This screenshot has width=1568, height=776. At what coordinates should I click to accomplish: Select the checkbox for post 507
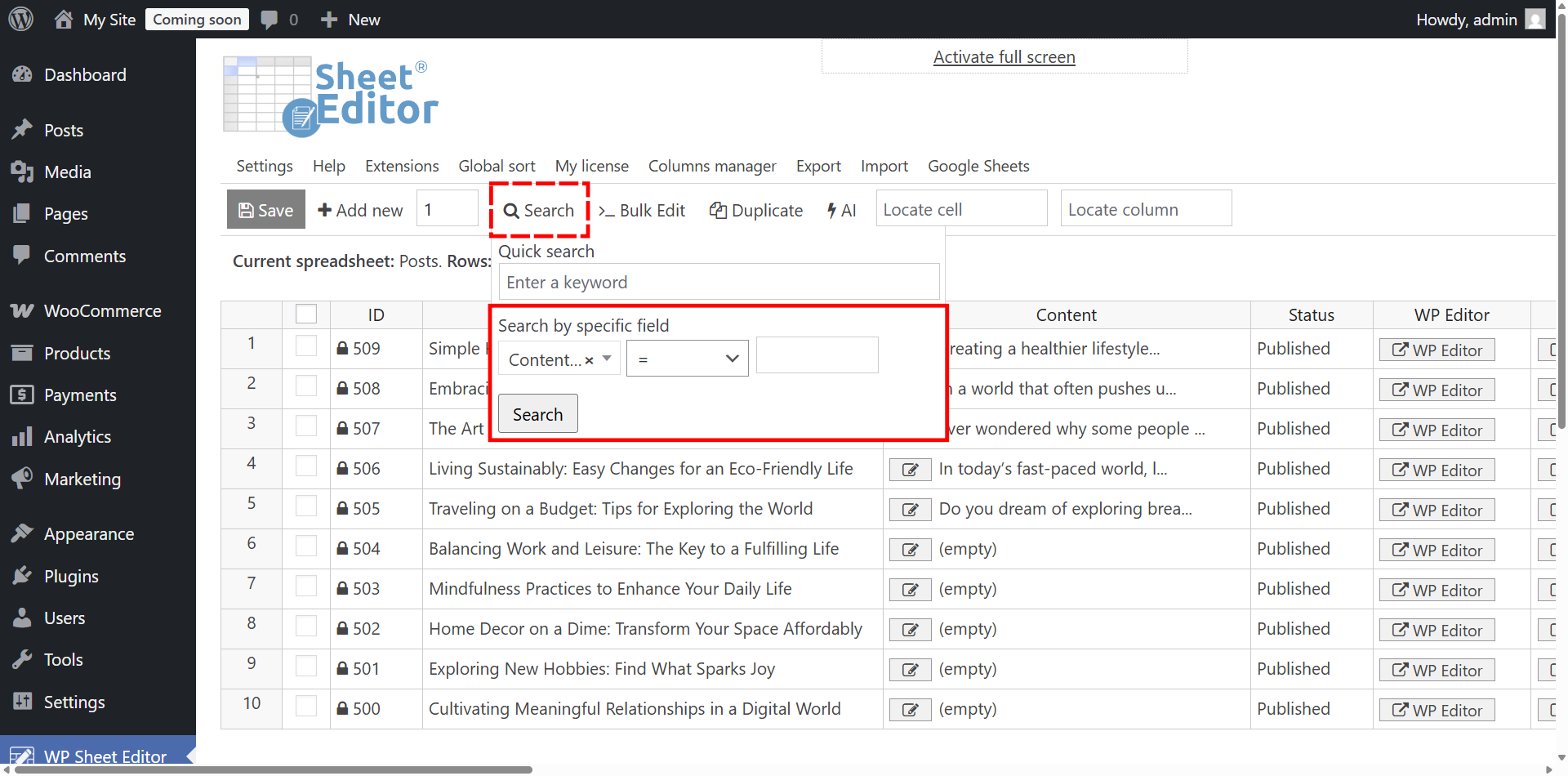pyautogui.click(x=306, y=426)
